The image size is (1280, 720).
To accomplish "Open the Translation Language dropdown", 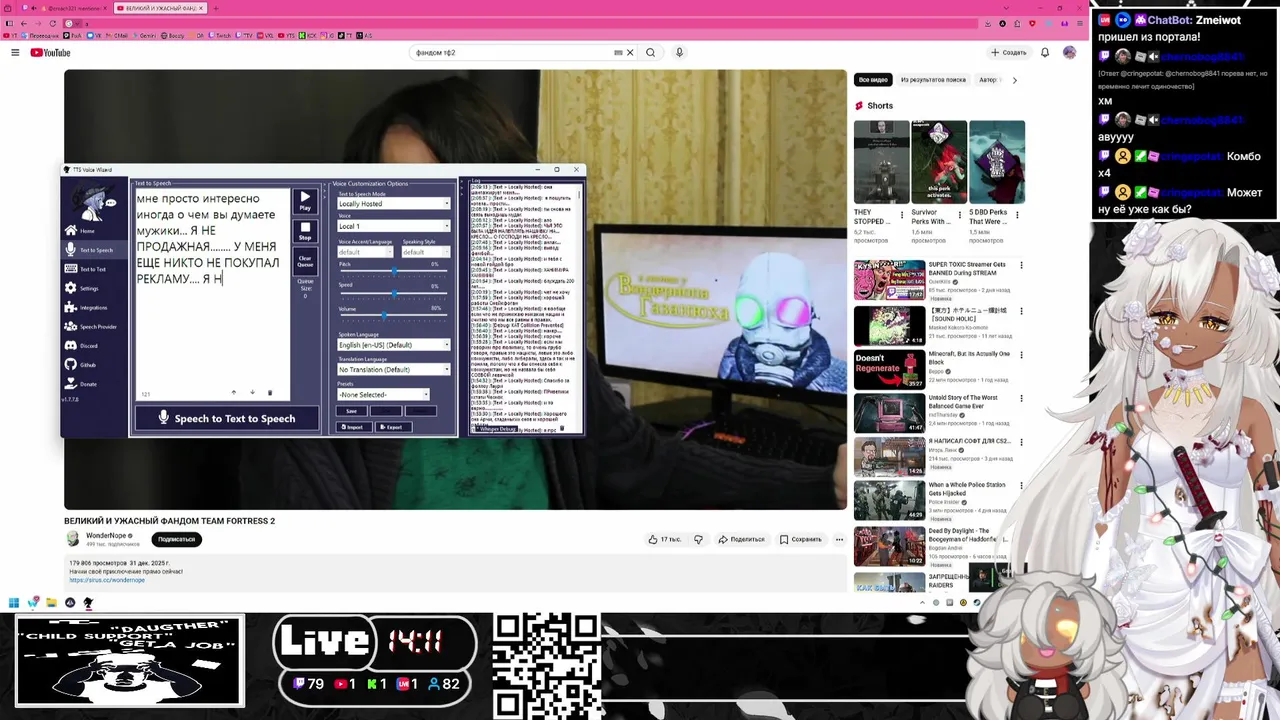I will point(394,370).
